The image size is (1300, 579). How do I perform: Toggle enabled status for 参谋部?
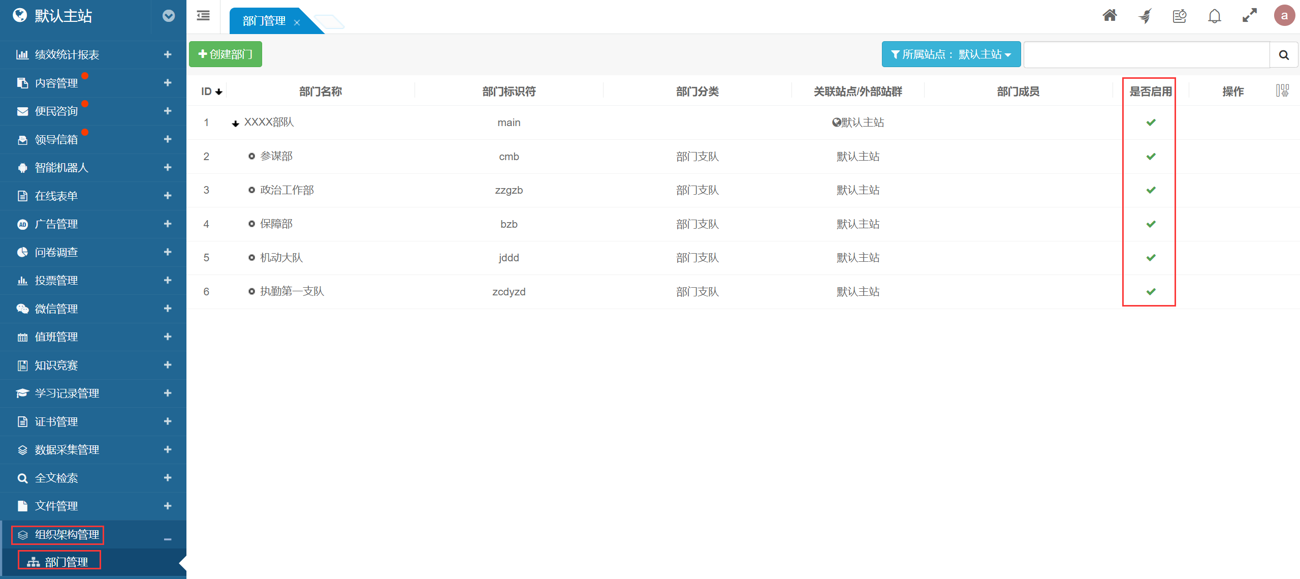coord(1150,156)
